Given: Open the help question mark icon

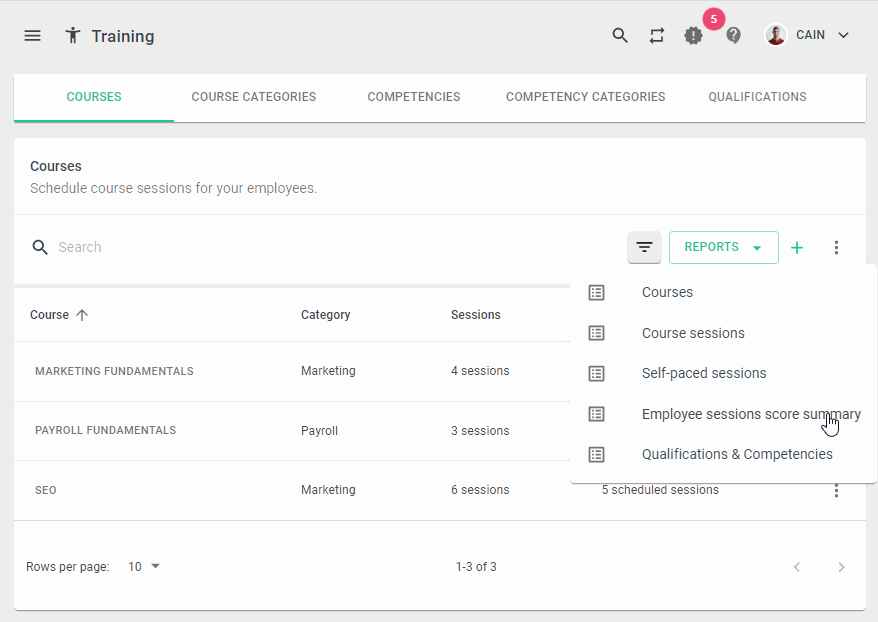Looking at the screenshot, I should coord(734,35).
